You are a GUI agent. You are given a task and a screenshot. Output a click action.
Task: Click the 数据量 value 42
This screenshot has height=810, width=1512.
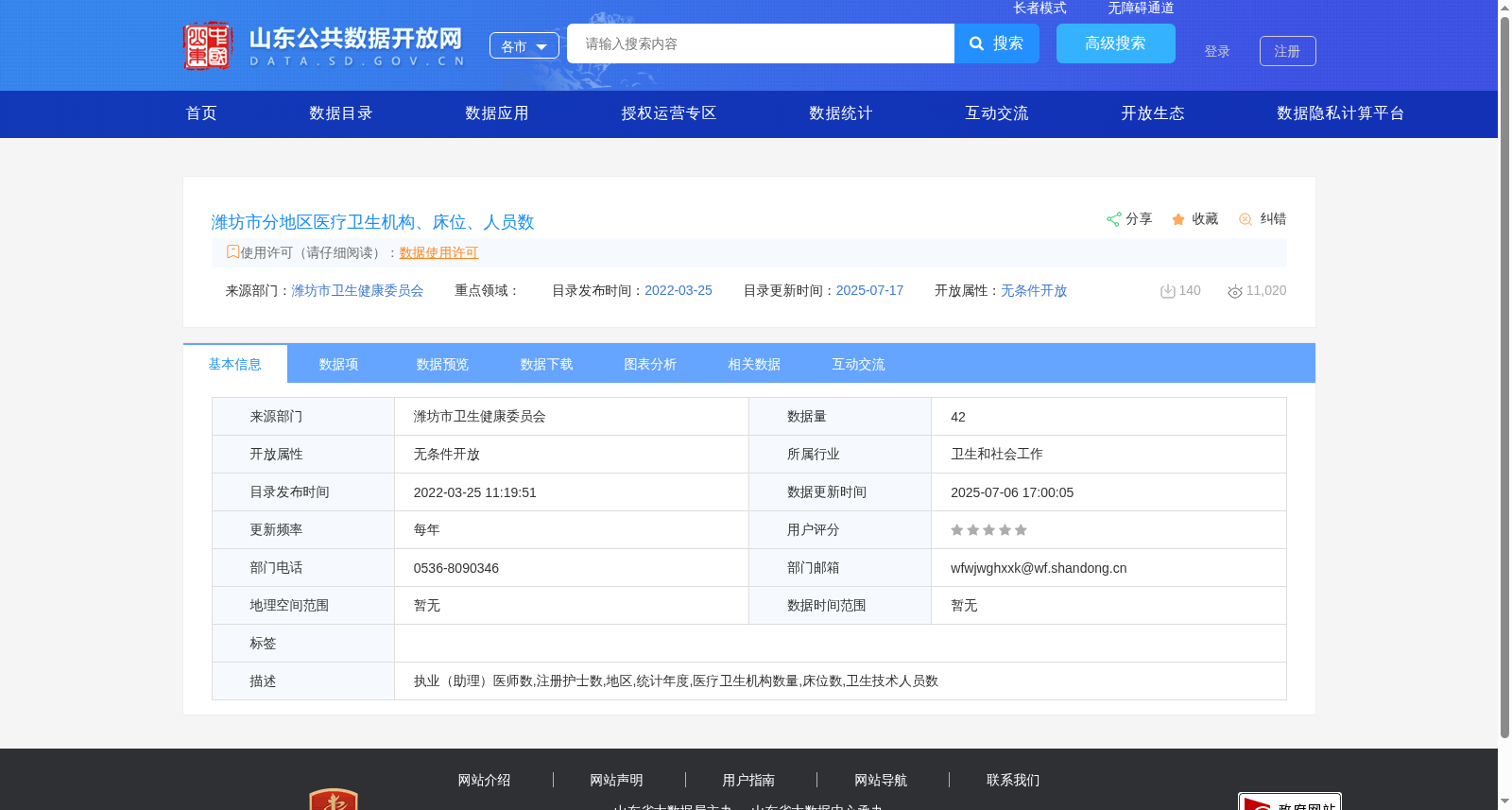tap(958, 417)
